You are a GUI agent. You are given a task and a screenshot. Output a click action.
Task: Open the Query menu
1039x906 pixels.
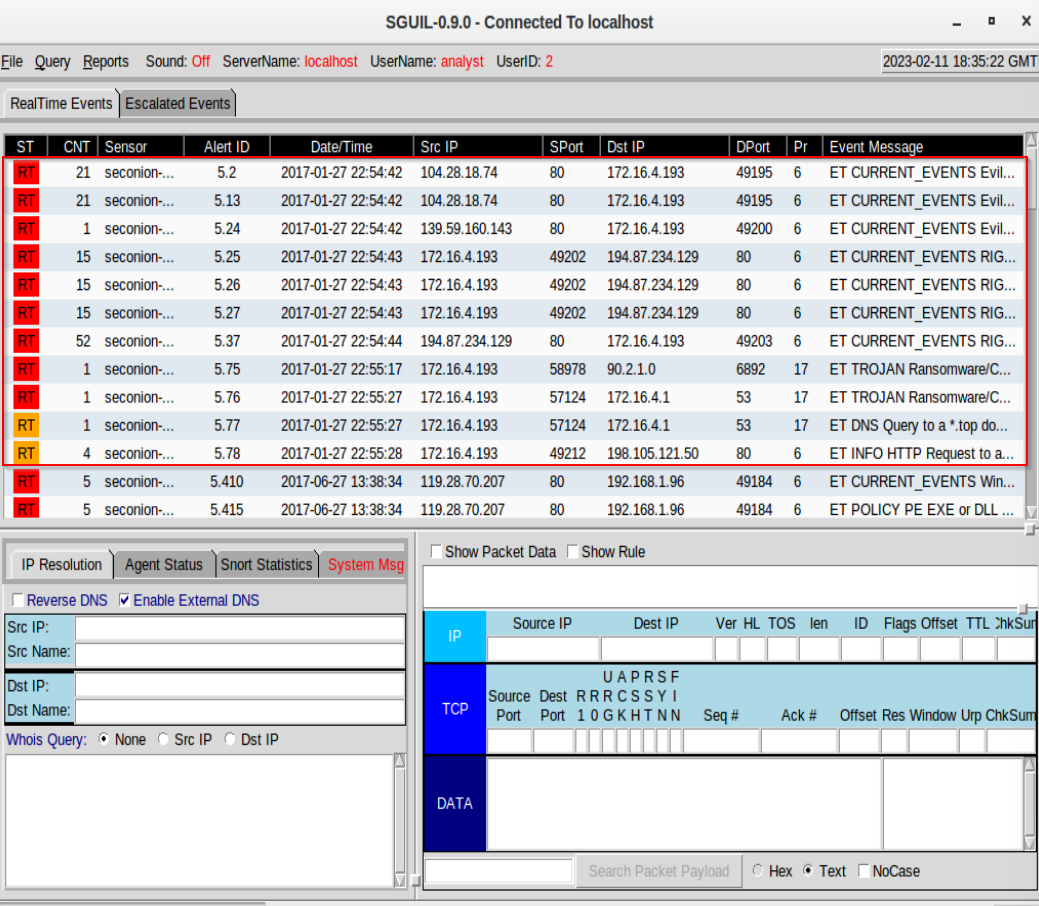(x=52, y=61)
